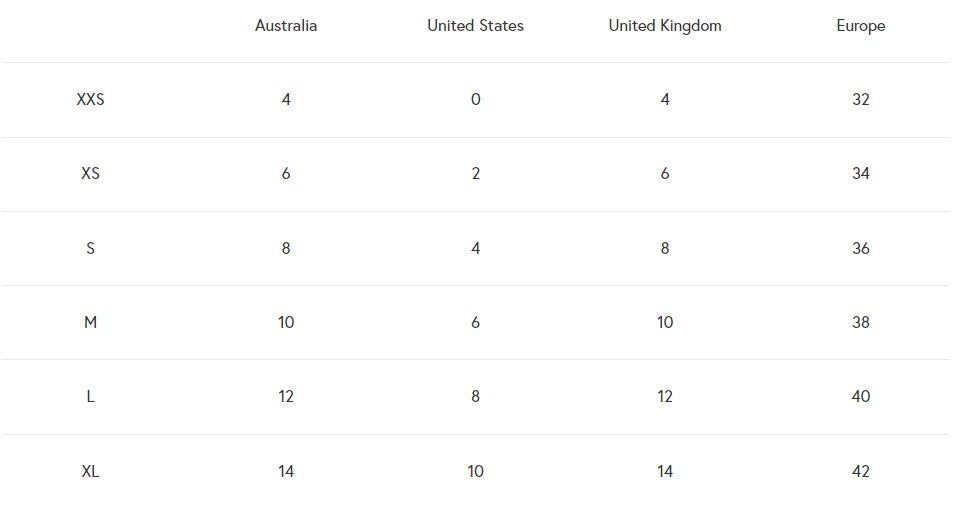966x505 pixels.
Task: Click the Europe size 42 cell
Action: (861, 471)
